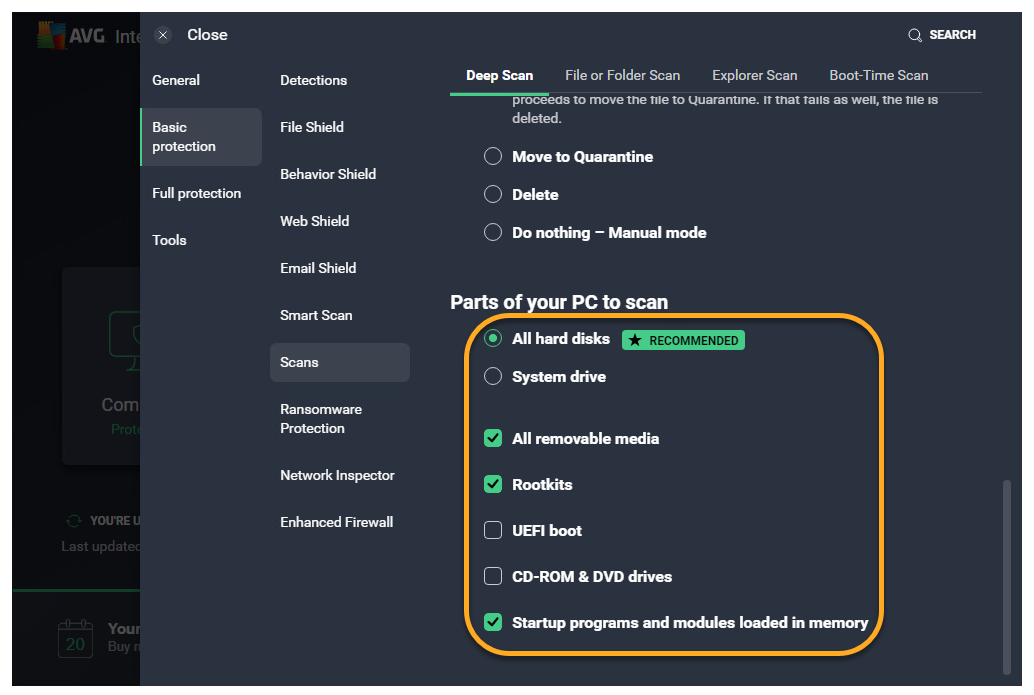Switch to the Explorer Scan tab

pos(754,75)
